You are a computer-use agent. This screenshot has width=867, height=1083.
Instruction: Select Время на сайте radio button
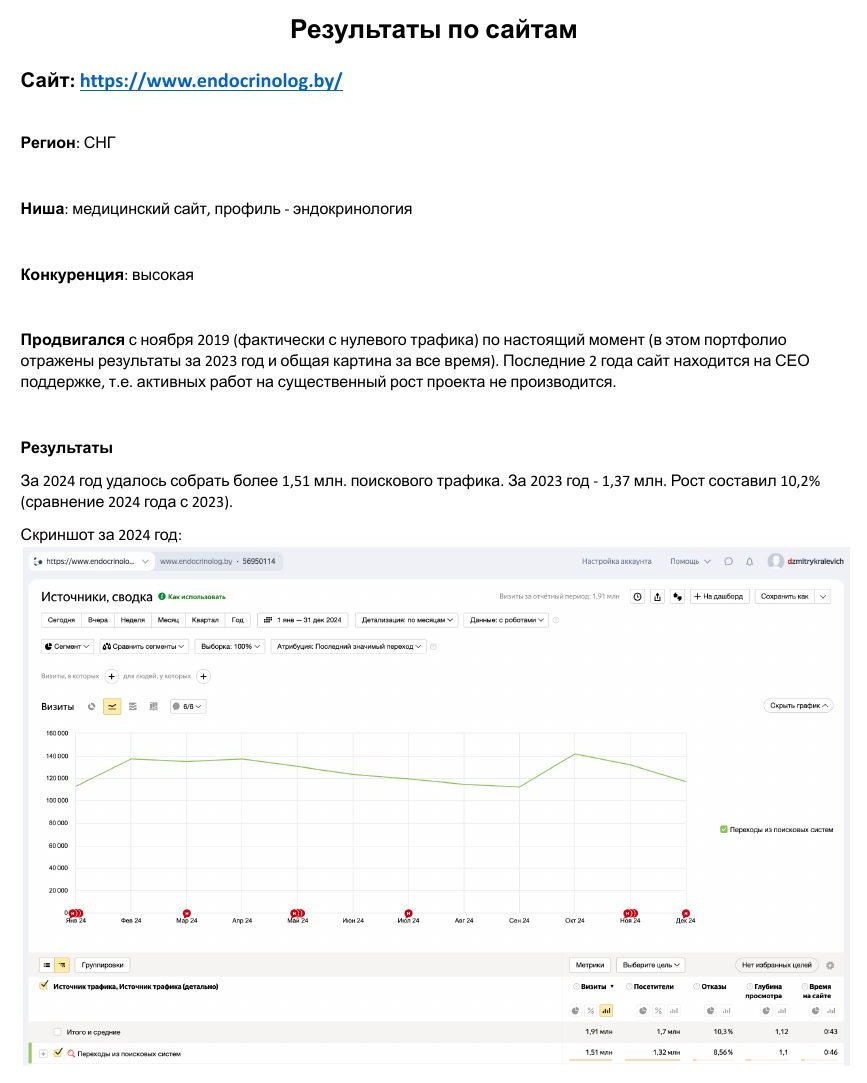pos(804,986)
